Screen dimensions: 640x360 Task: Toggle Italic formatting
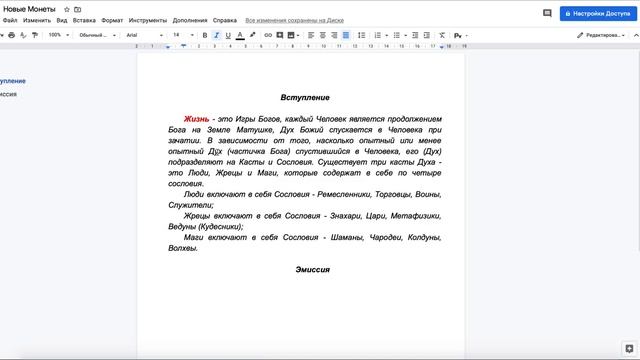pos(217,36)
